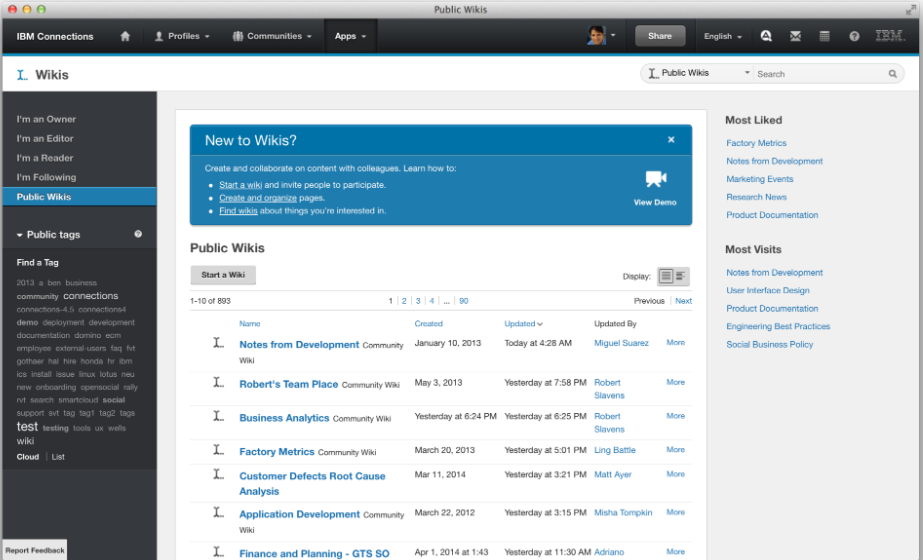The image size is (923, 560).
Task: Click IBM Connections brand link
Action: point(55,37)
